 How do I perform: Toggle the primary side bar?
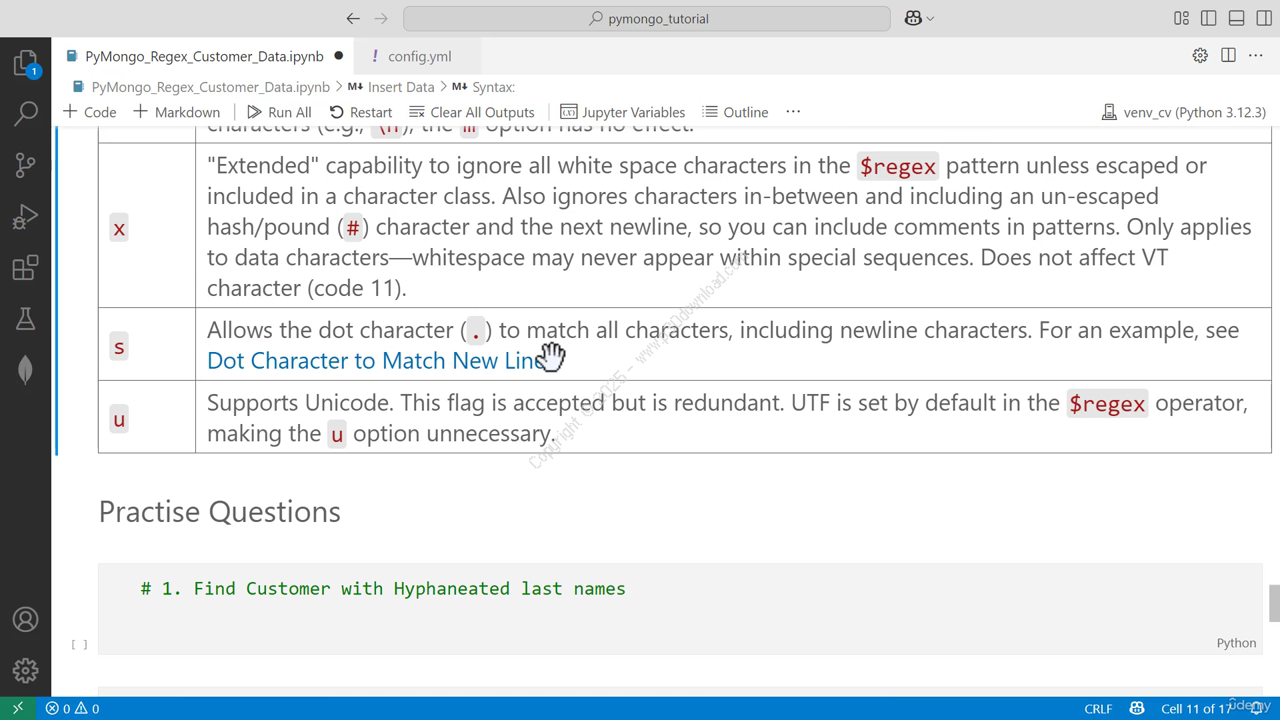point(1209,18)
